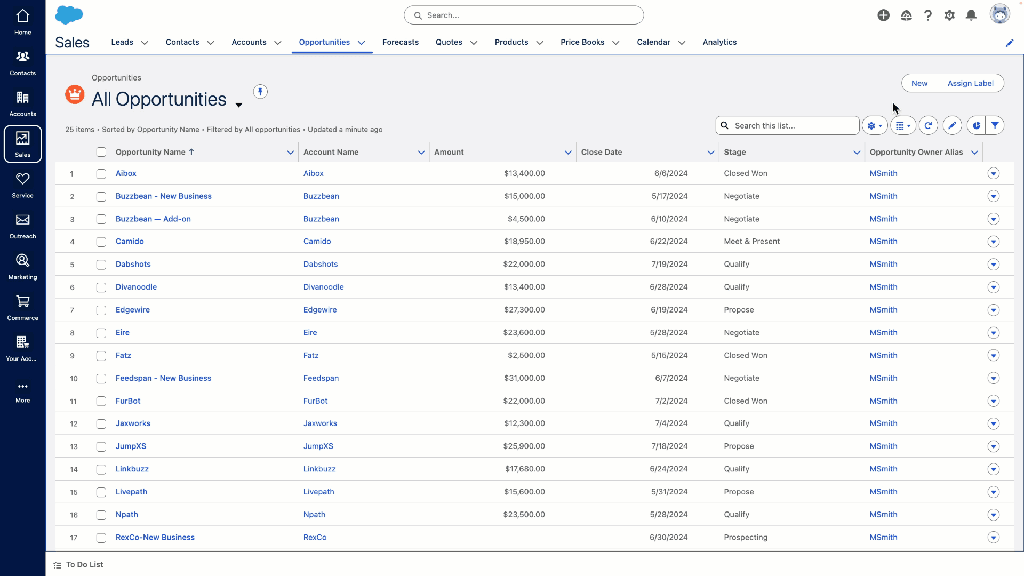Open the Display As layout dropdown
The width and height of the screenshot is (1024, 576).
coord(899,125)
